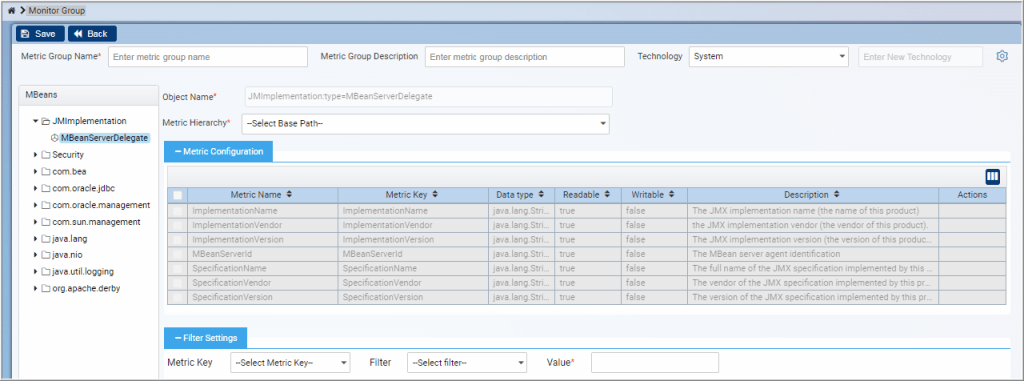Image resolution: width=1024 pixels, height=381 pixels.
Task: Collapse the JMImplementation tree node
Action: tap(35, 121)
